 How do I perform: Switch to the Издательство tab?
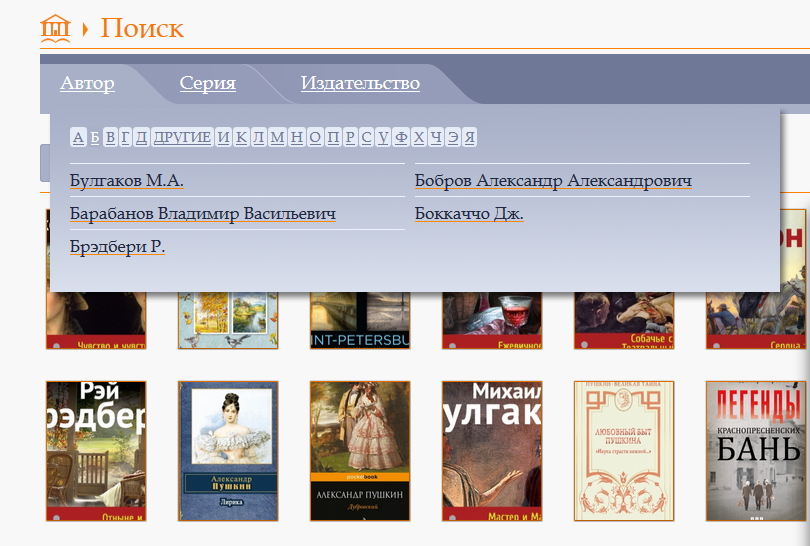pos(360,83)
